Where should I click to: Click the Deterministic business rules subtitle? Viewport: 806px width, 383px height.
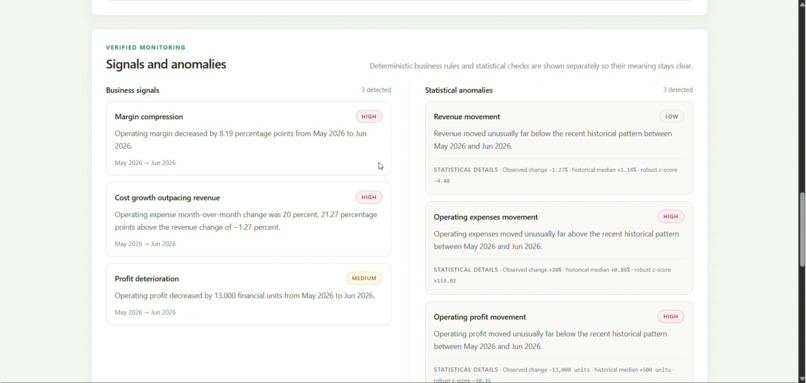[531, 66]
